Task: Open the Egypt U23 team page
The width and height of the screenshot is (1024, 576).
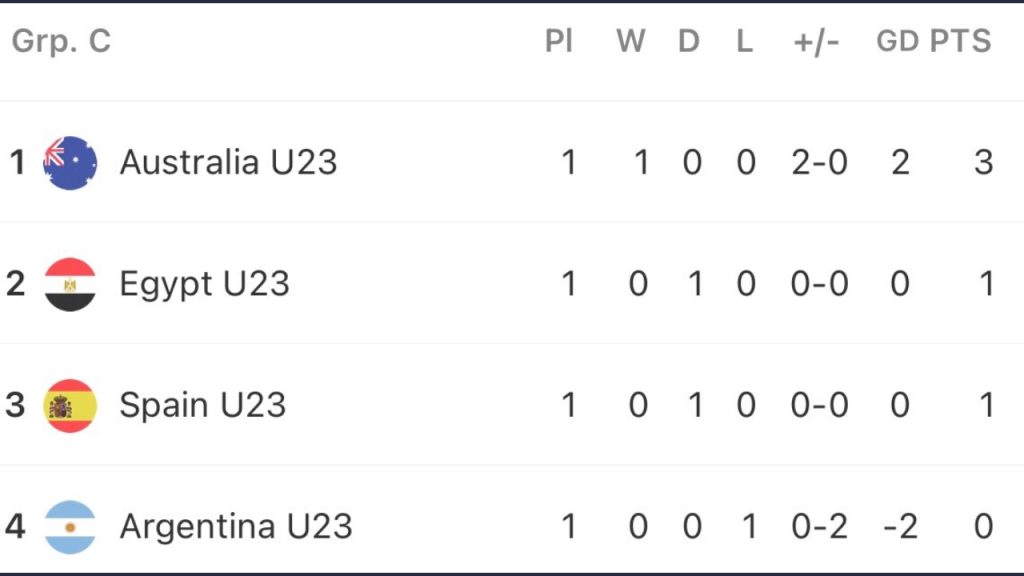Action: (x=204, y=285)
